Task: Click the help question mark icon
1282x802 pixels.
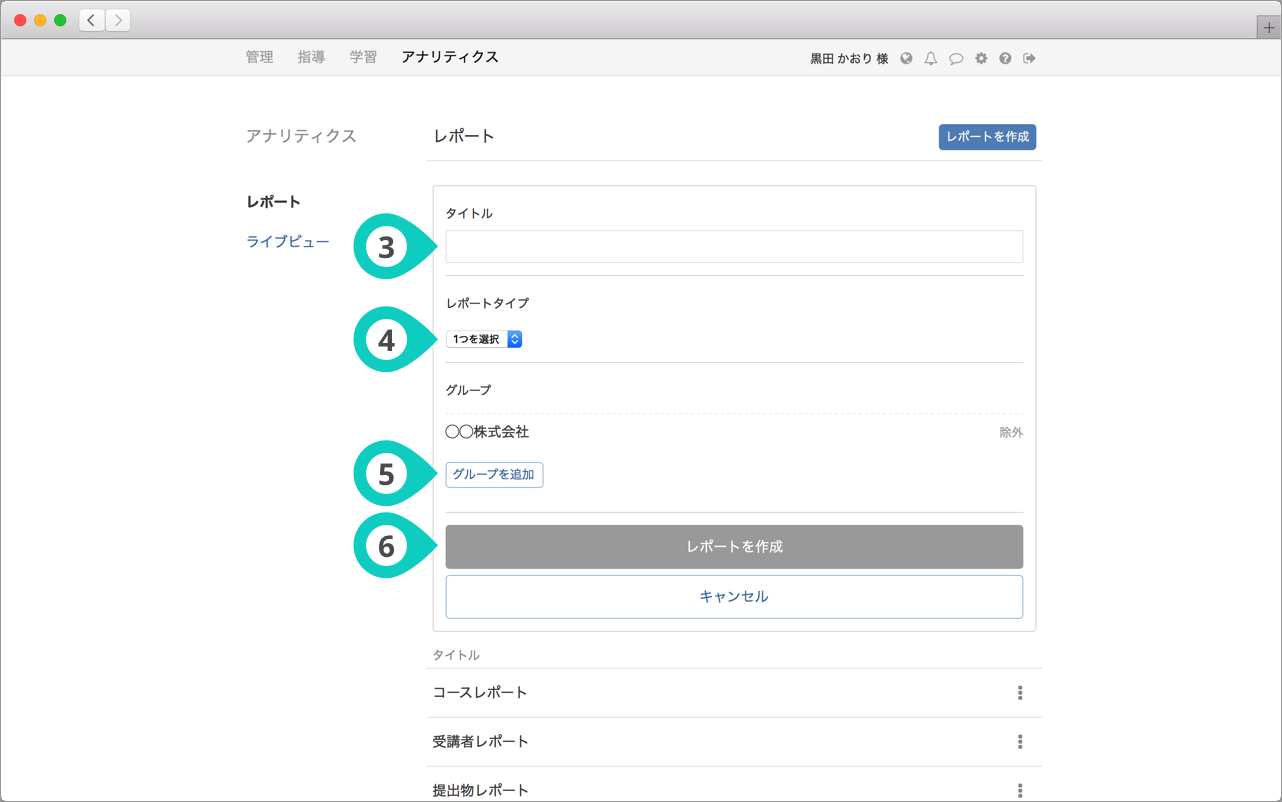Action: [1005, 58]
